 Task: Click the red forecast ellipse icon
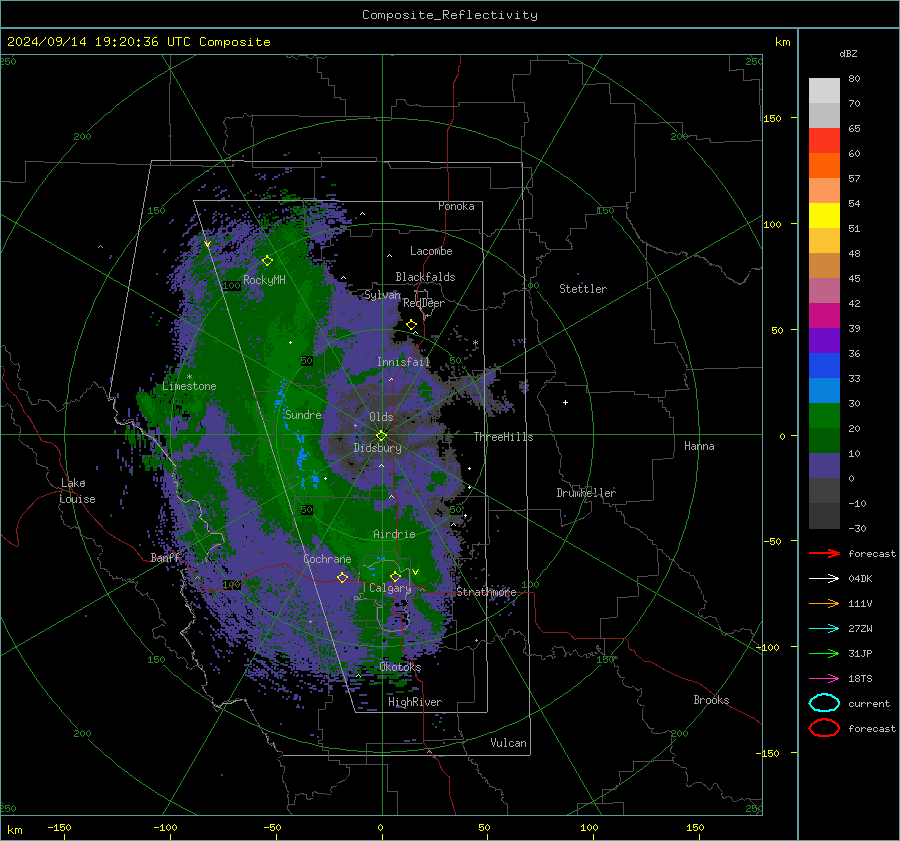pos(824,728)
